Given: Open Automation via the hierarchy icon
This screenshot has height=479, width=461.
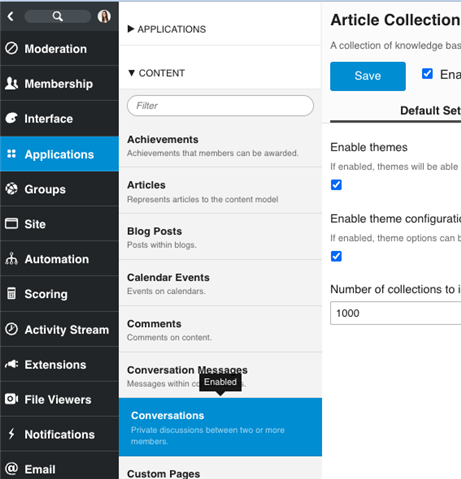Looking at the screenshot, I should [11, 259].
